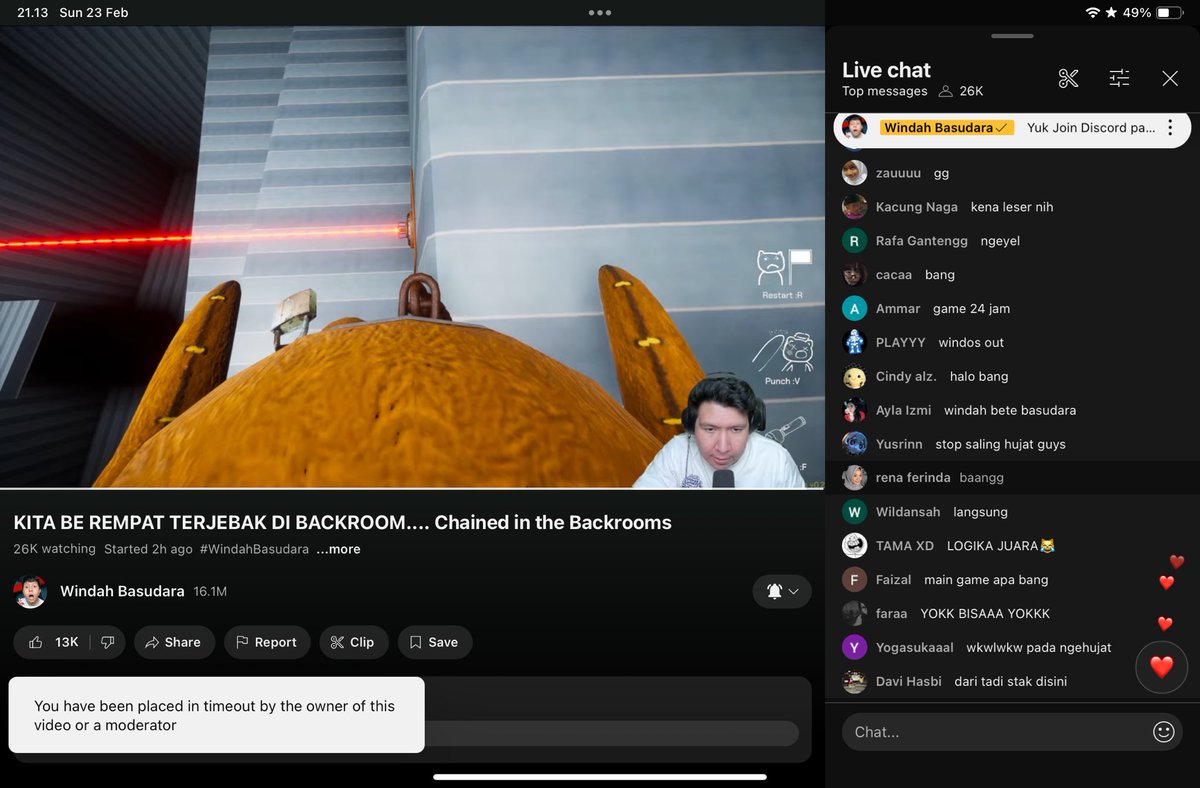Open avatar of TAMA XD
This screenshot has height=788, width=1200.
[x=854, y=546]
